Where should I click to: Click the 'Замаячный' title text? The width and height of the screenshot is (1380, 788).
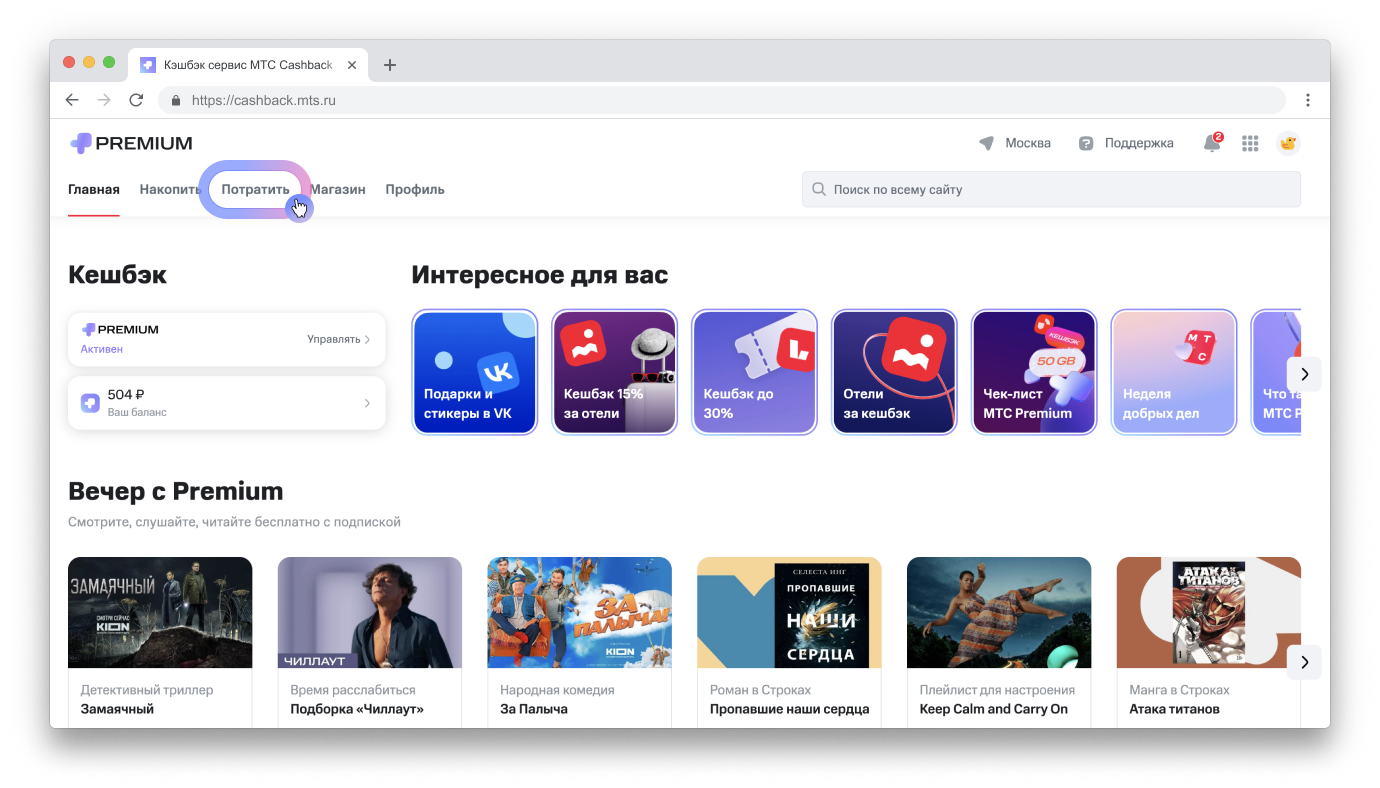click(x=117, y=709)
